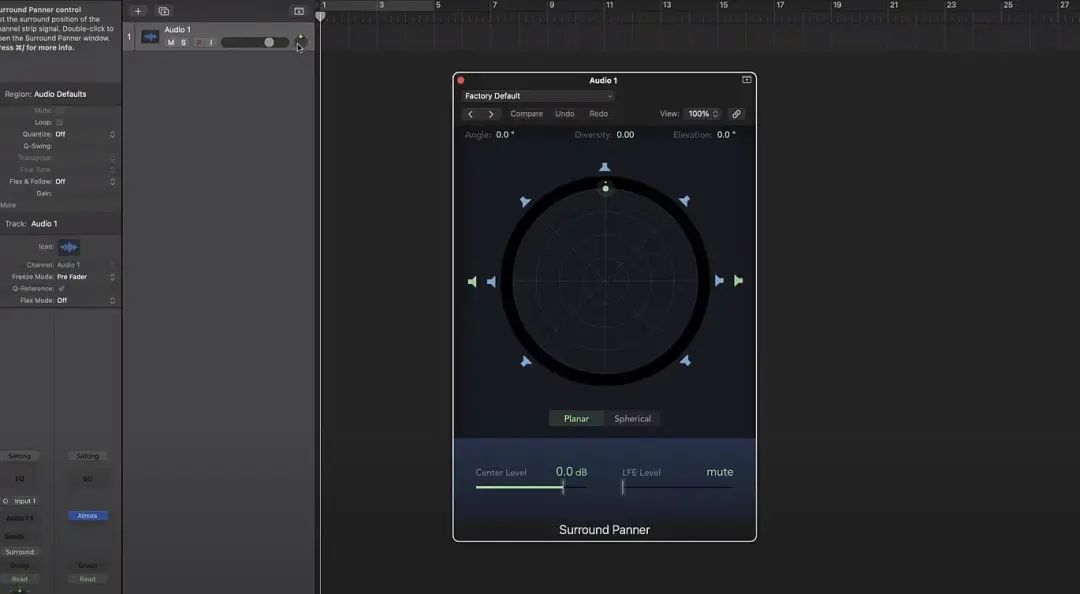Click Undo in the panner header
Image resolution: width=1080 pixels, height=594 pixels.
coord(565,114)
